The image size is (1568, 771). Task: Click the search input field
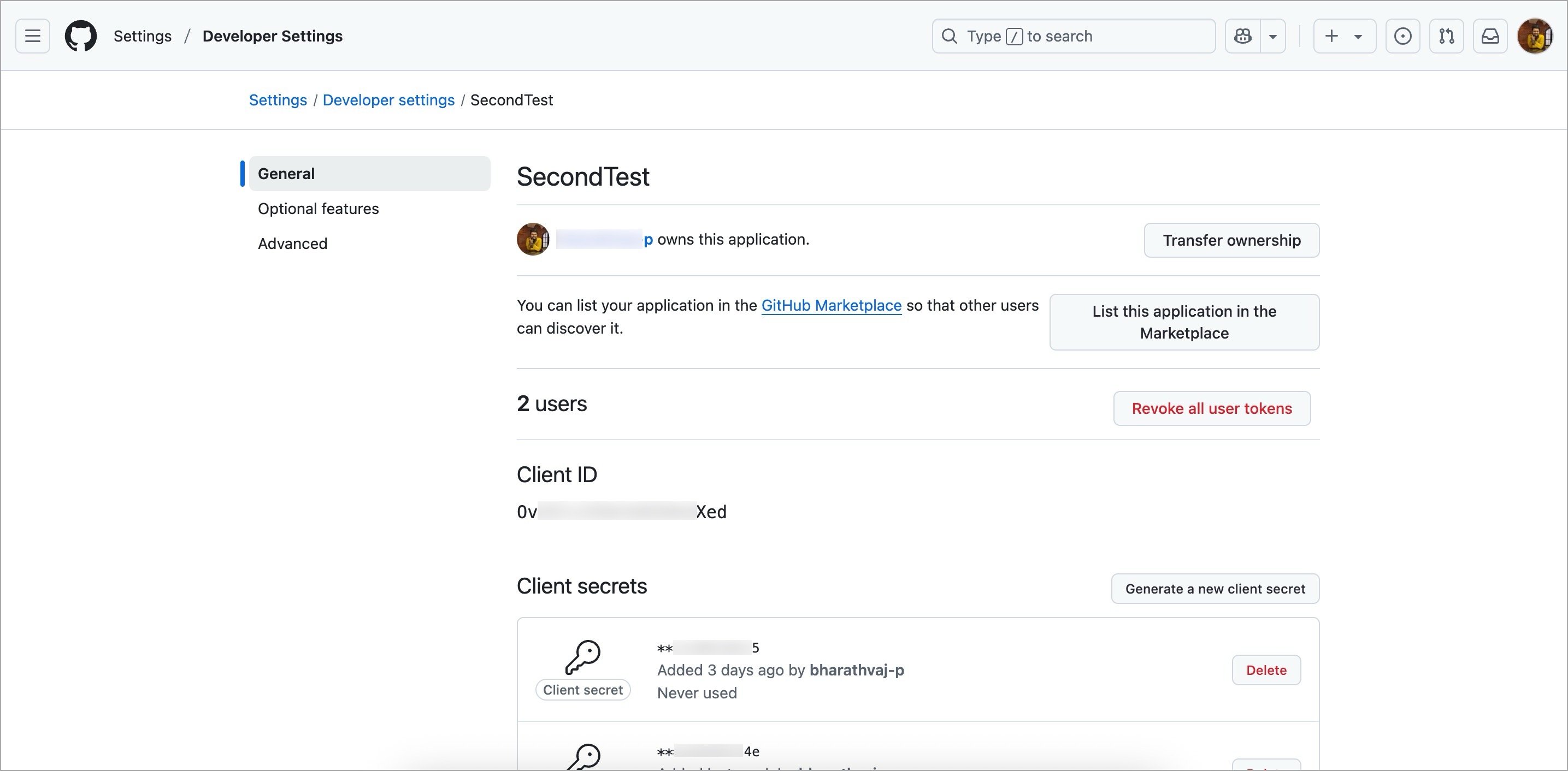coord(1073,36)
